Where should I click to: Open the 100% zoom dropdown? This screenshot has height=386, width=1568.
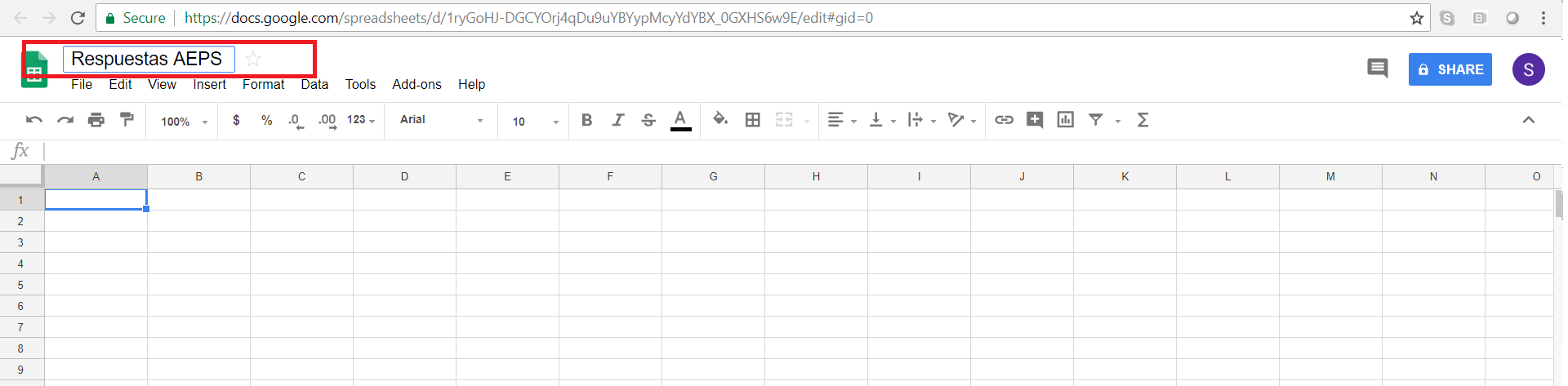[184, 122]
